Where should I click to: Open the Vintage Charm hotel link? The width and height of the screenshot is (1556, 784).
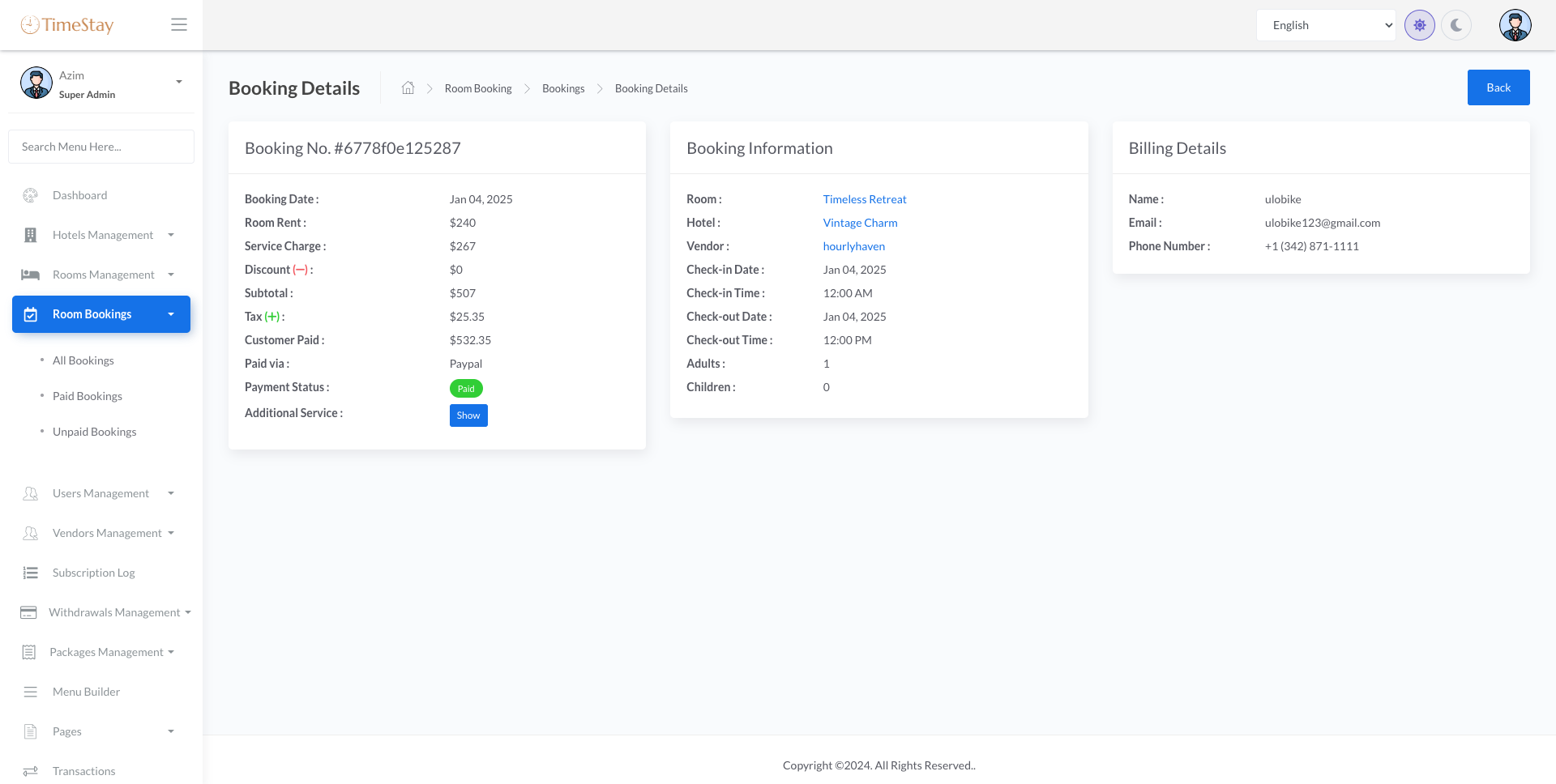tap(860, 223)
